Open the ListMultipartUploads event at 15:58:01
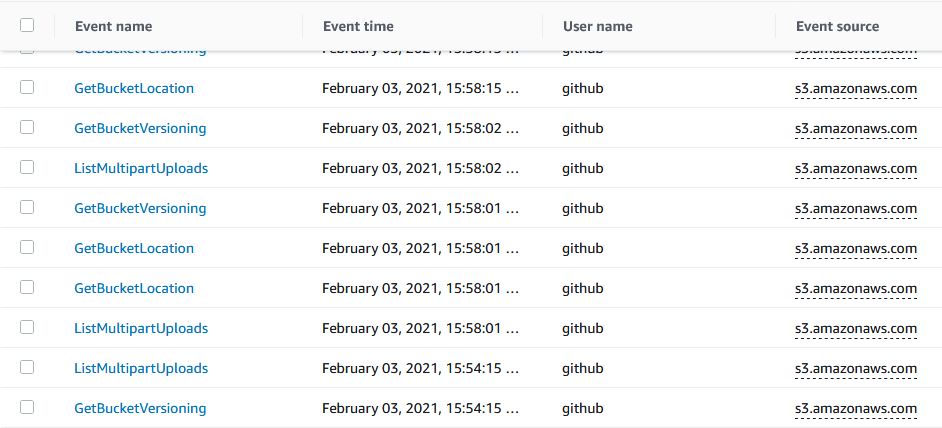The image size is (942, 428). [x=141, y=328]
